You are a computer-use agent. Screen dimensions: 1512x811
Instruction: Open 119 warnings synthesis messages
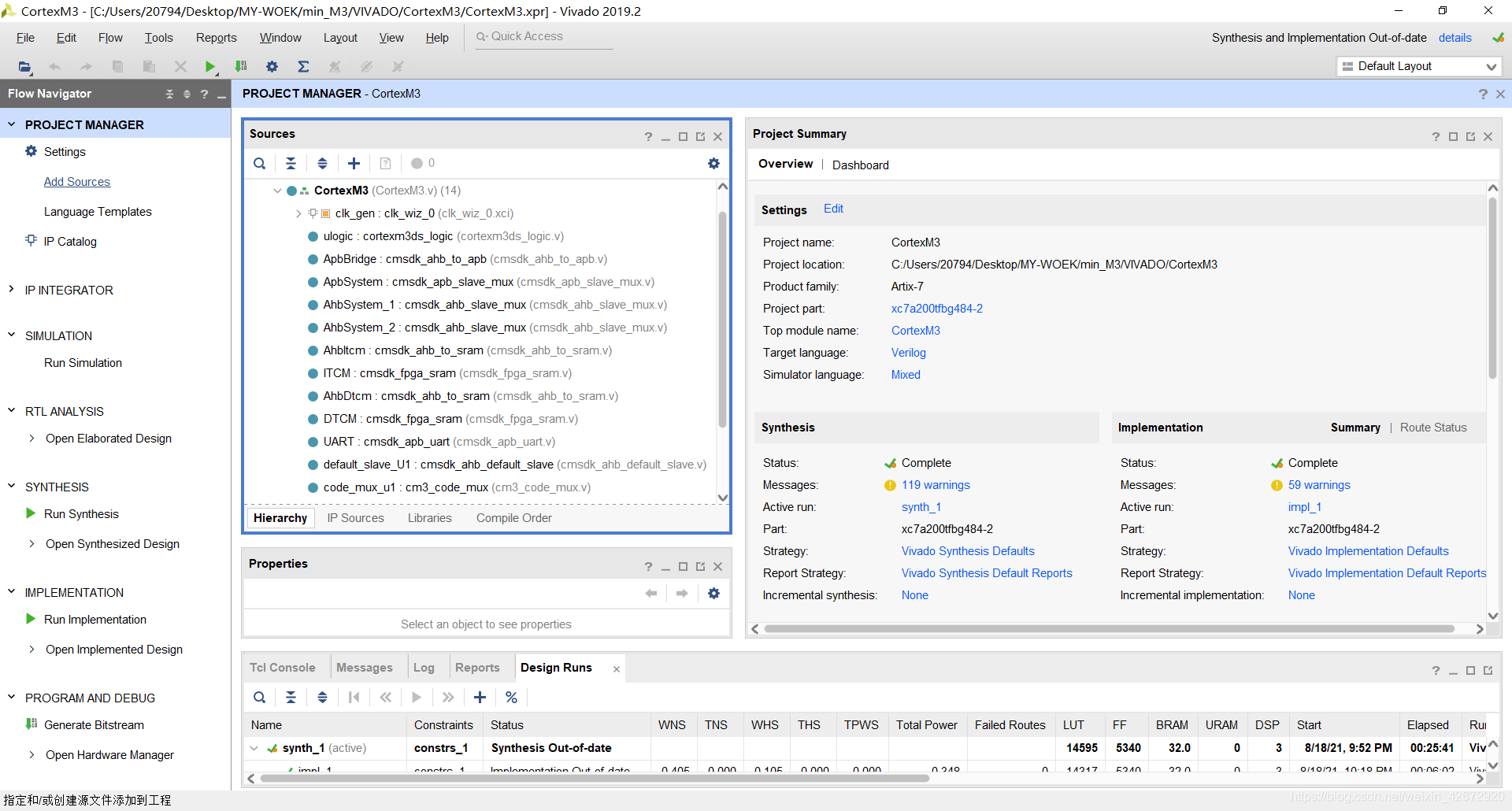tap(936, 485)
